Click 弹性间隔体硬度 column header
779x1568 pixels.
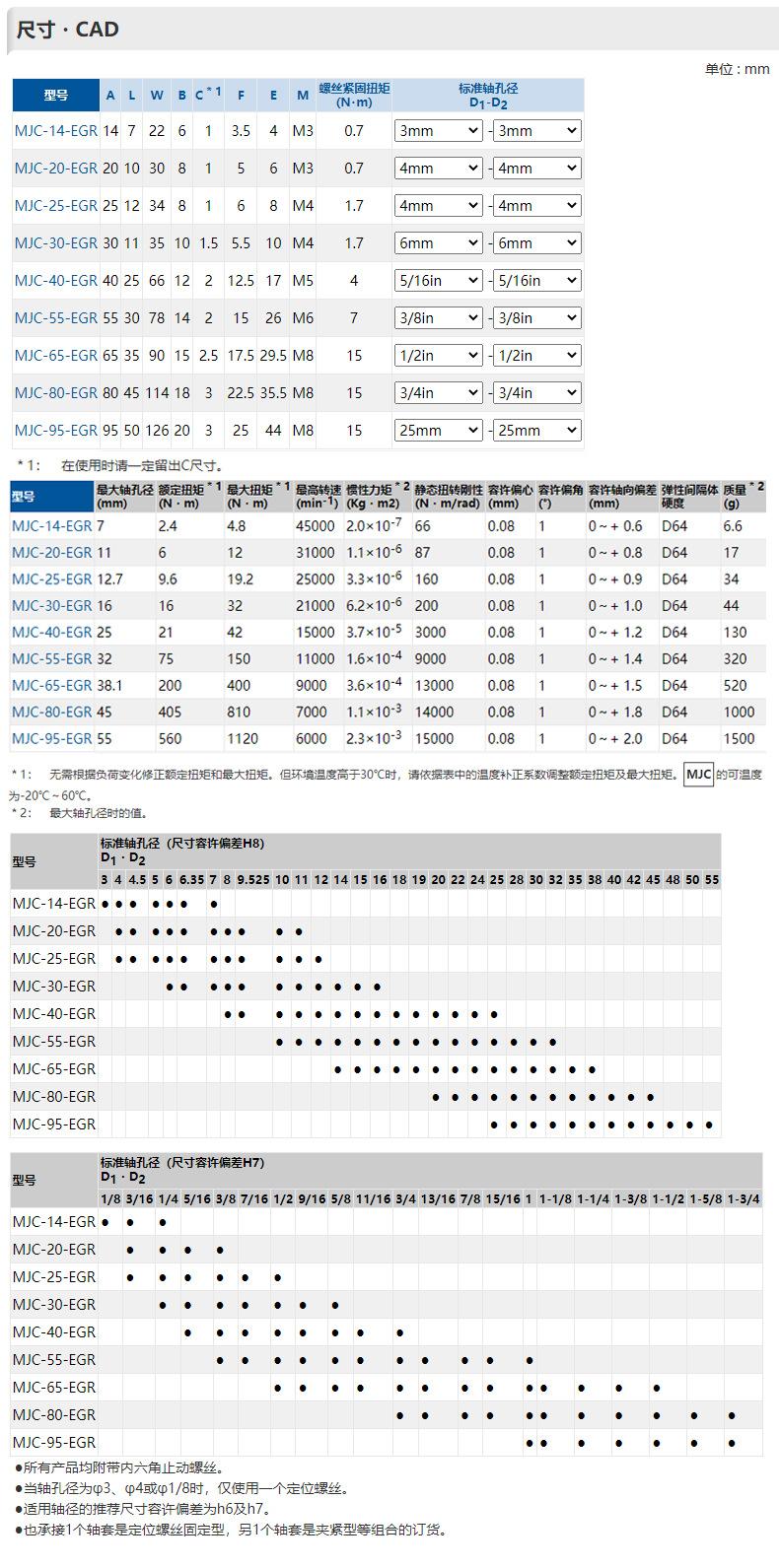click(689, 496)
